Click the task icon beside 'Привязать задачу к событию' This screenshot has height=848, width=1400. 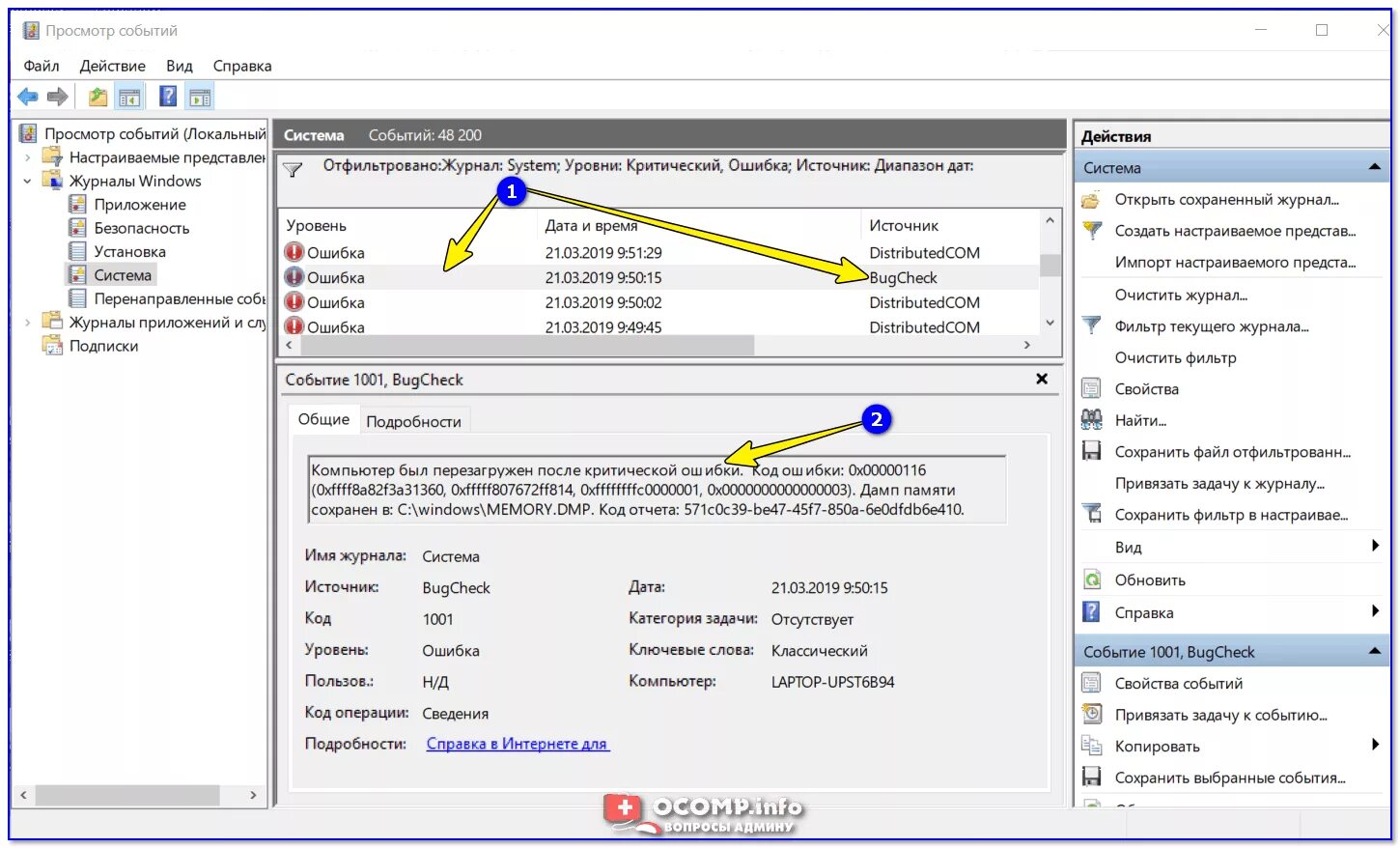point(1091,715)
